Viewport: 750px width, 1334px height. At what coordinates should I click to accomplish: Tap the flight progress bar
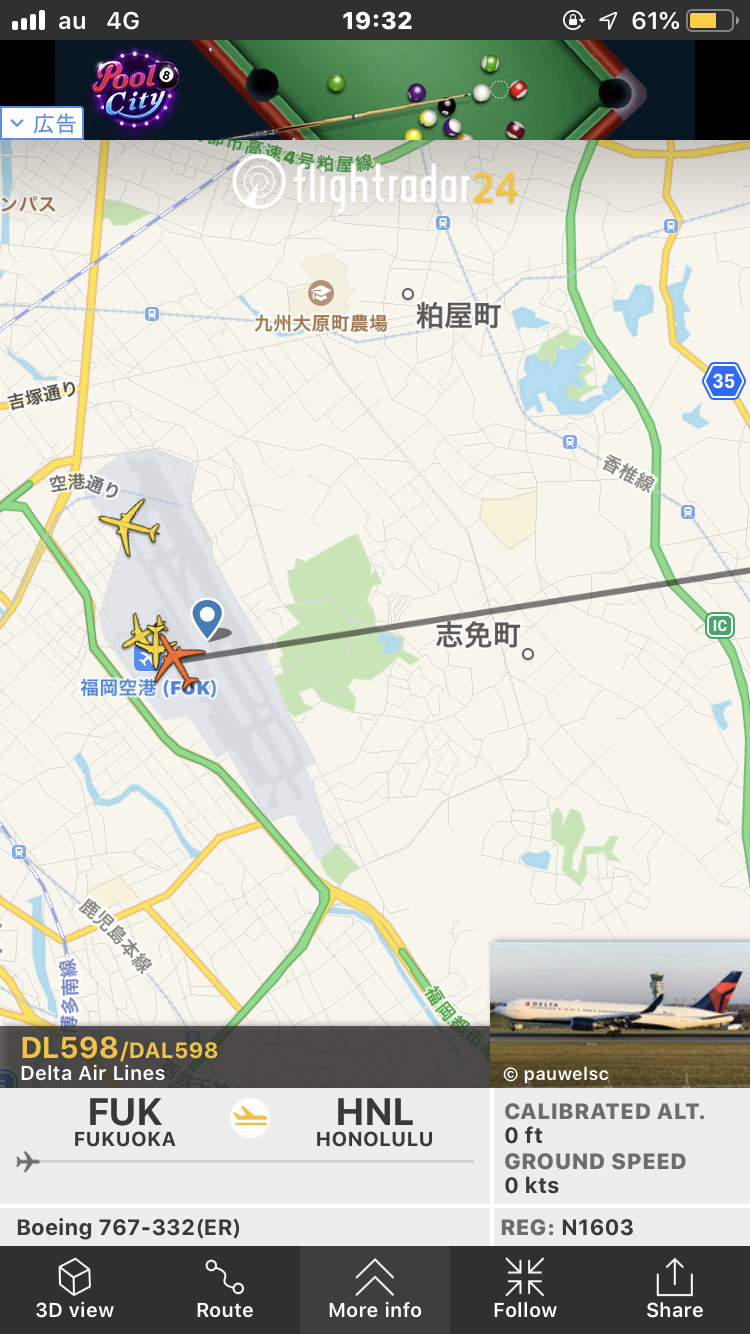pos(245,1162)
